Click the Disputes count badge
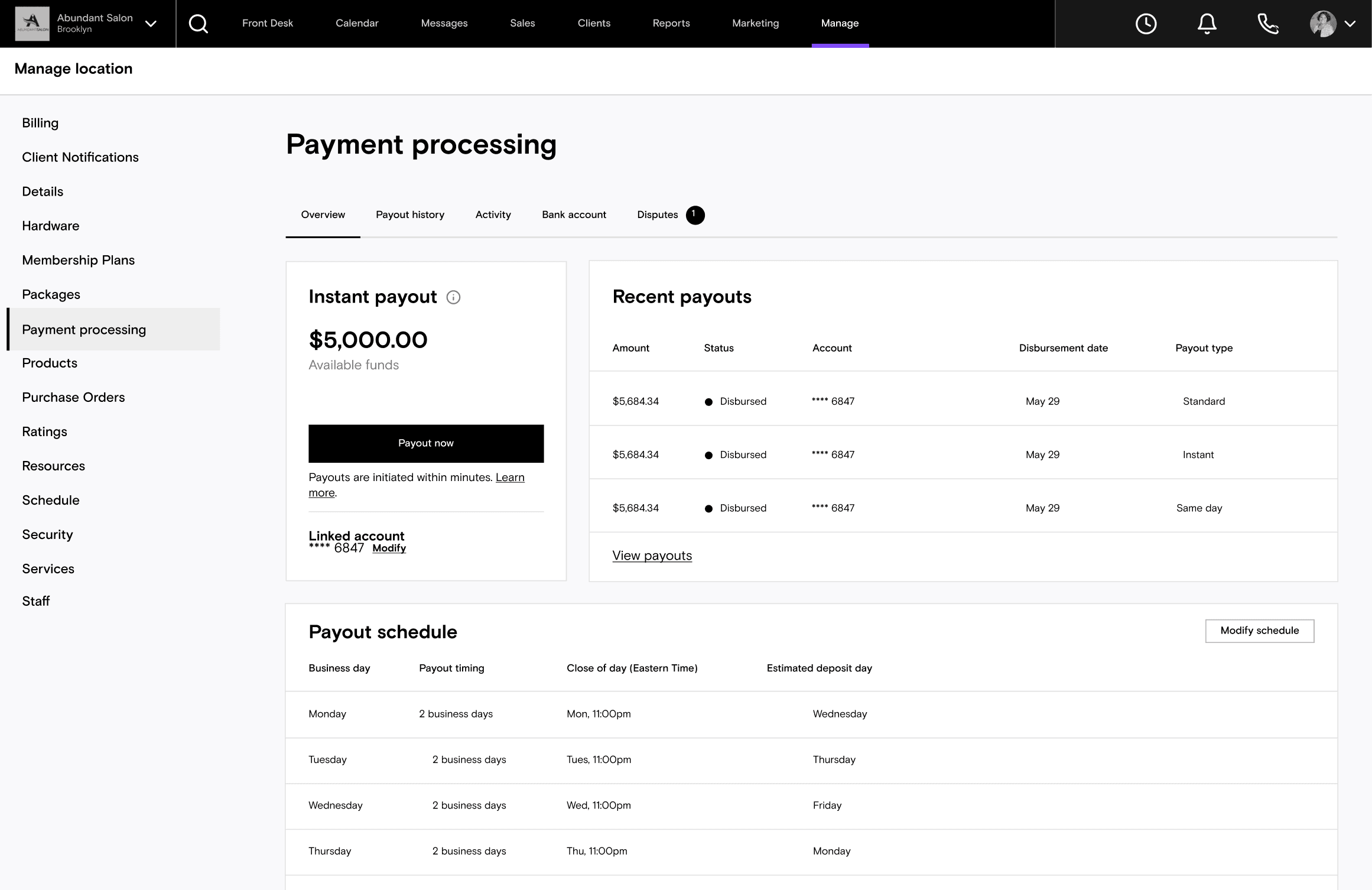The width and height of the screenshot is (1372, 890). coord(695,215)
